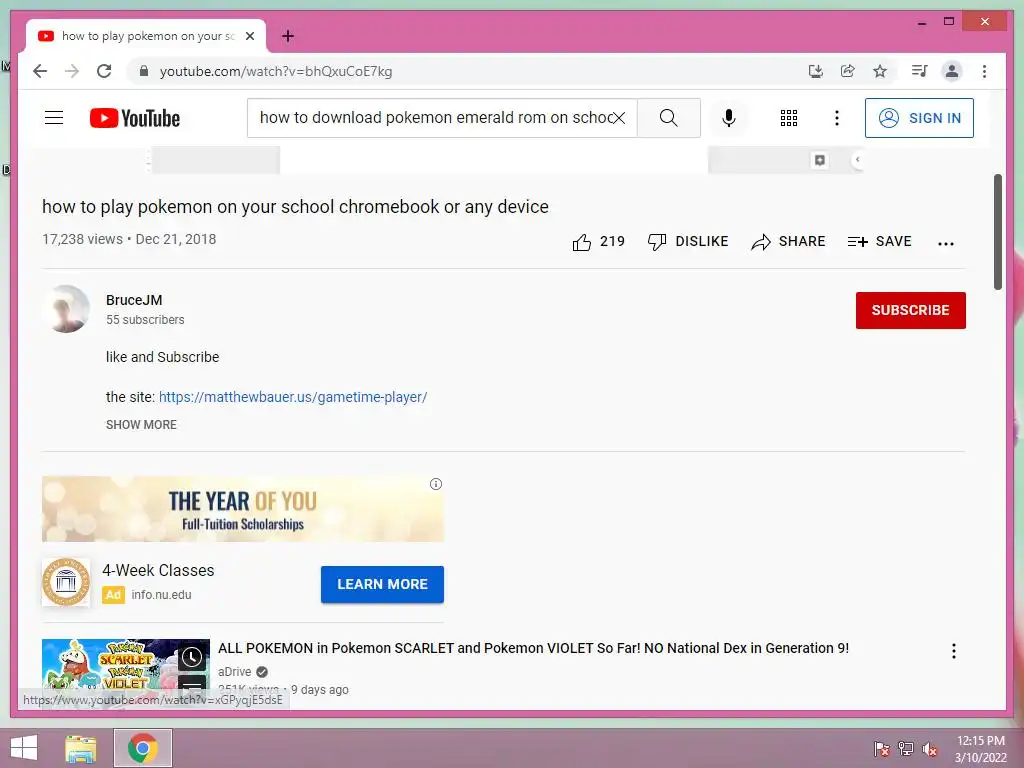1024x768 pixels.
Task: Open YouTube apps grid
Action: (x=789, y=118)
